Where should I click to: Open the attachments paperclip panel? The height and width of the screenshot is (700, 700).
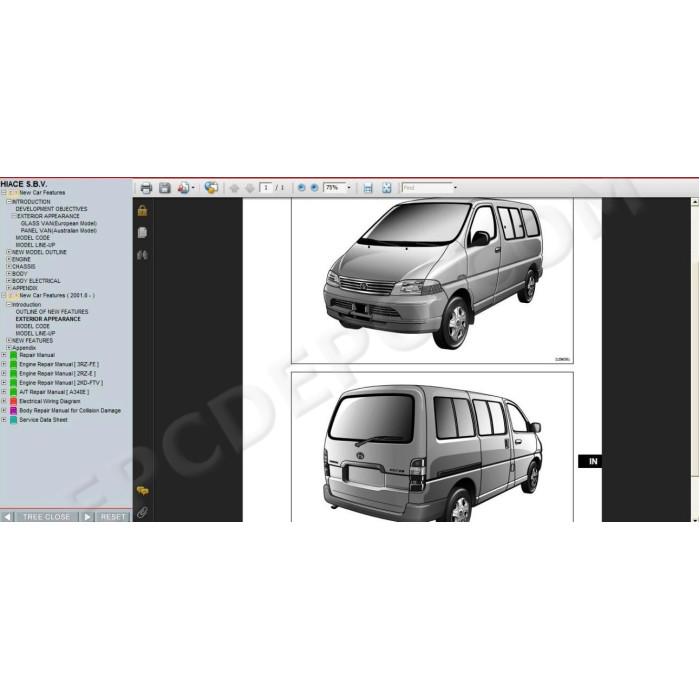click(142, 512)
